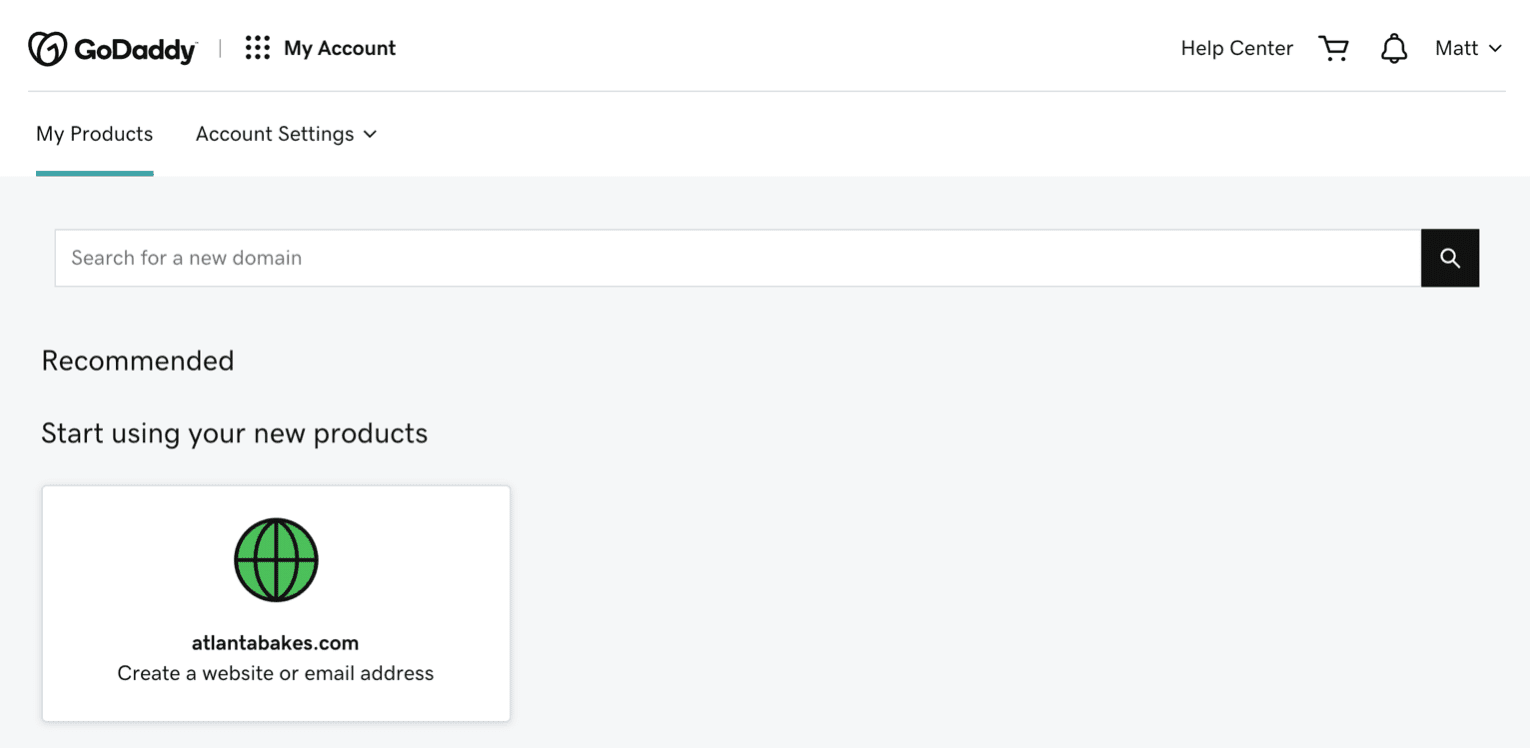Image resolution: width=1530 pixels, height=748 pixels.
Task: Open the notifications bell icon
Action: pyautogui.click(x=1394, y=48)
